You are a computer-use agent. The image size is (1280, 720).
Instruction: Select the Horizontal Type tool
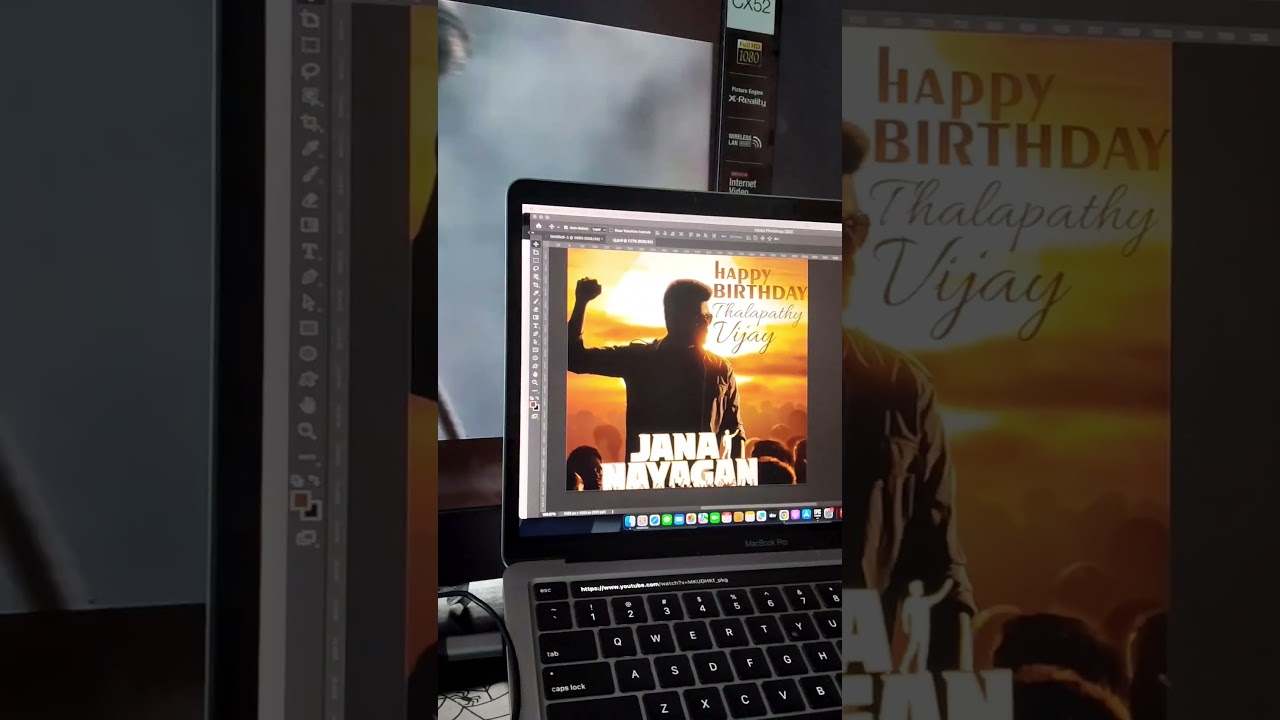(536, 326)
